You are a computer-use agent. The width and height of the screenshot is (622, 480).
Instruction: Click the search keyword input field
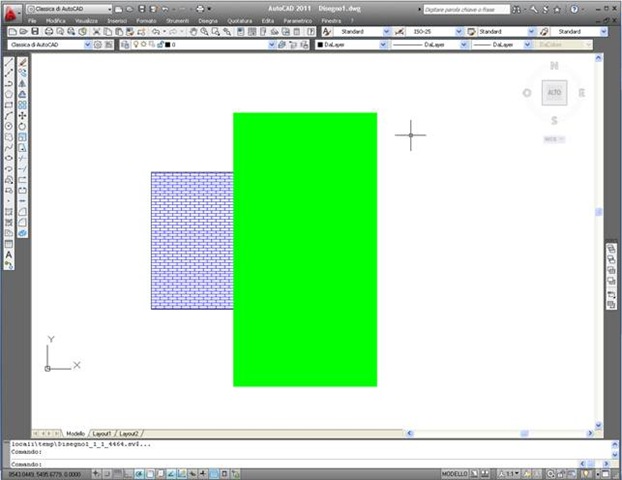(466, 9)
